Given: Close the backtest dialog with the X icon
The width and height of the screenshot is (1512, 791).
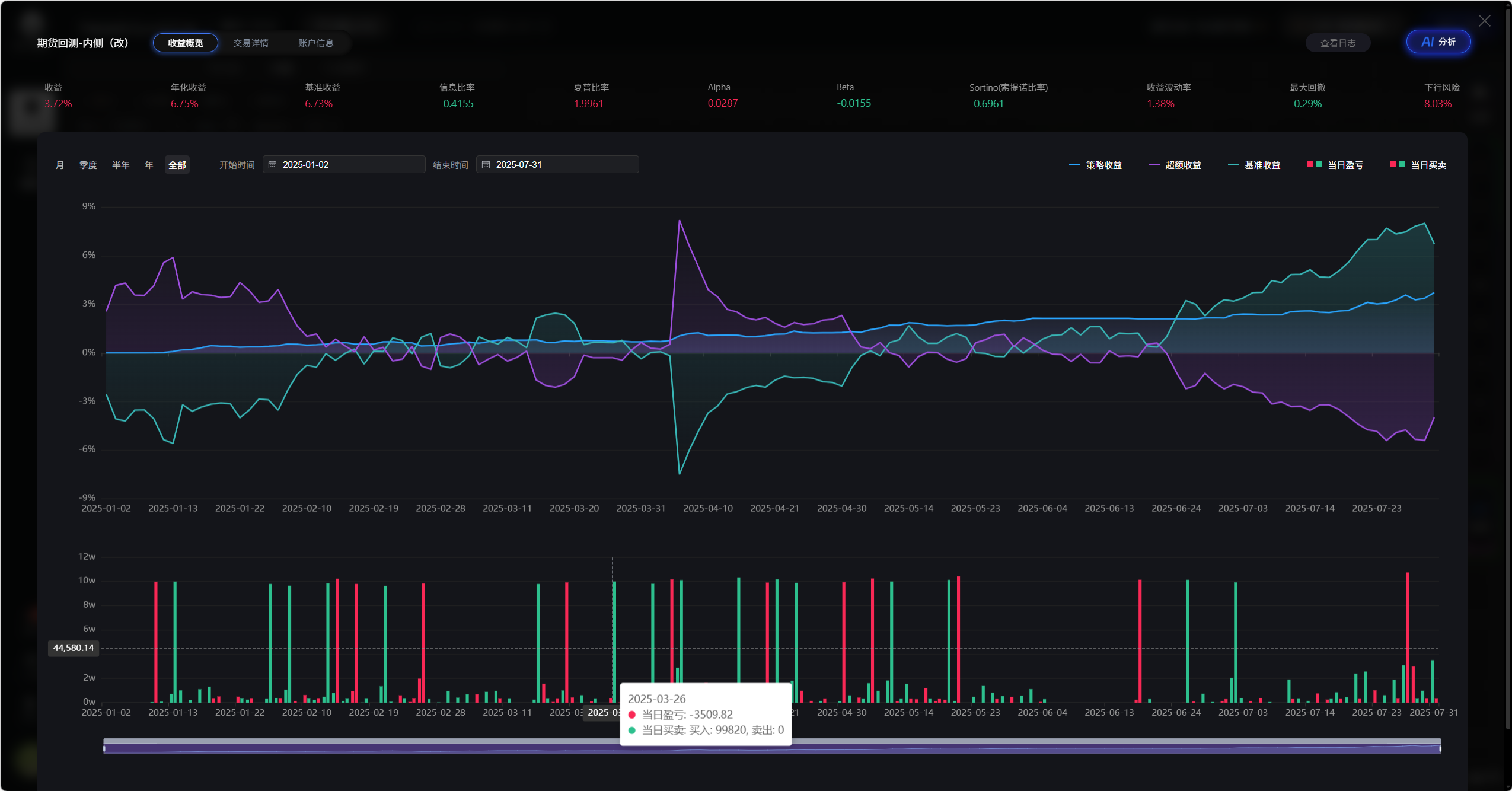Looking at the screenshot, I should (x=1484, y=21).
